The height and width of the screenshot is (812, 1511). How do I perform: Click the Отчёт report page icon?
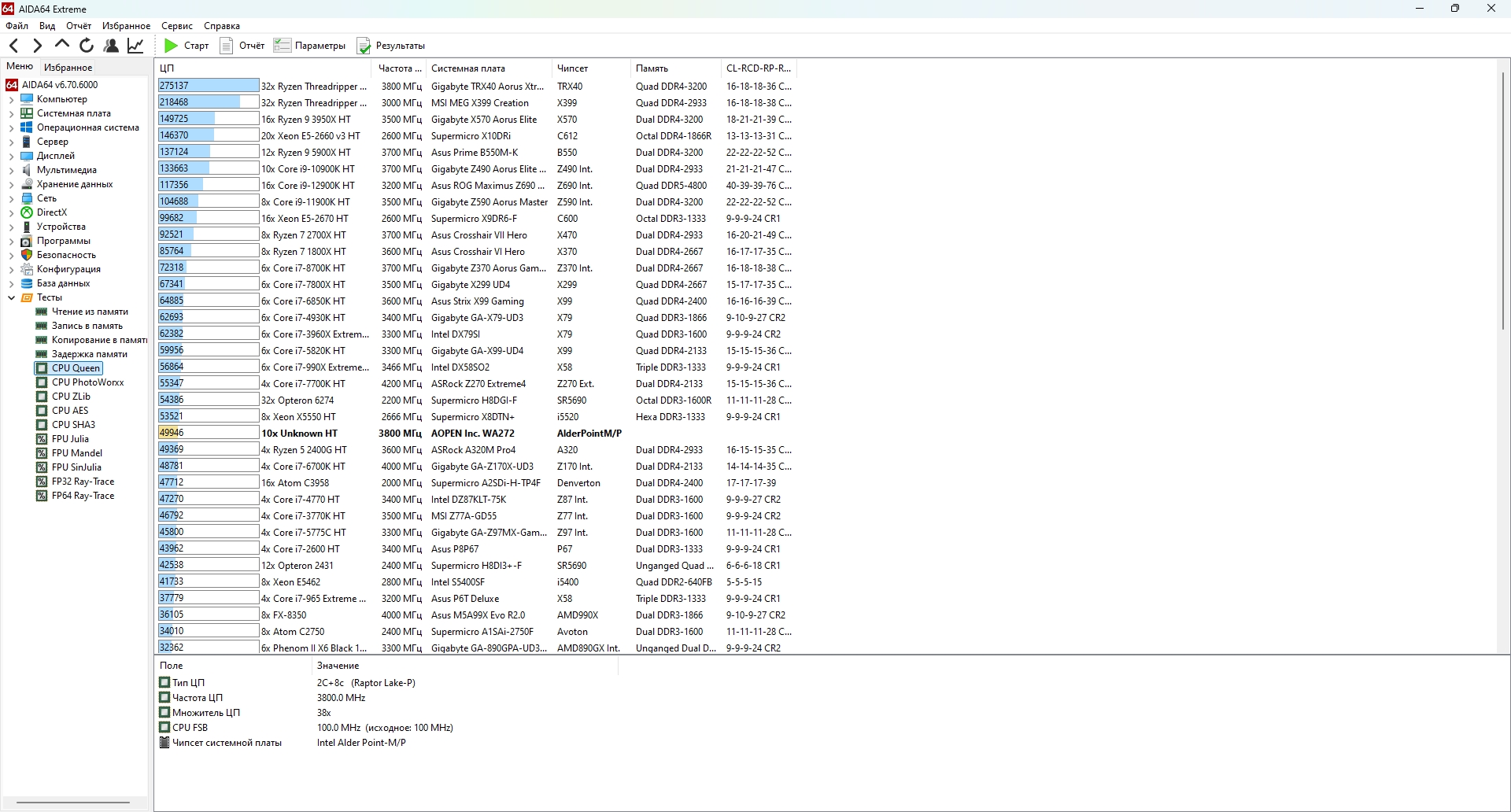pos(227,46)
